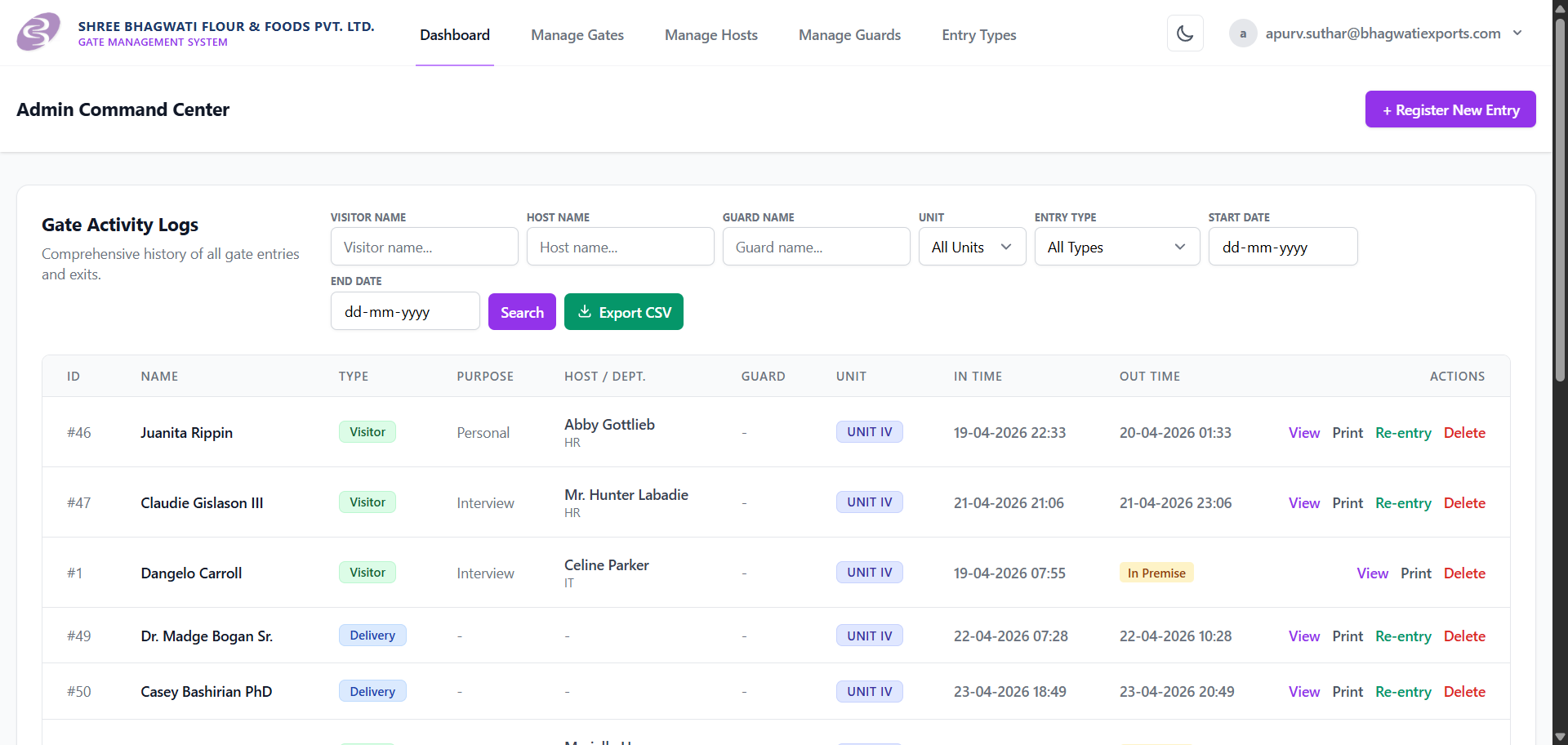Click host name Mr. Hunter Labadie
1568x745 pixels.
point(626,495)
